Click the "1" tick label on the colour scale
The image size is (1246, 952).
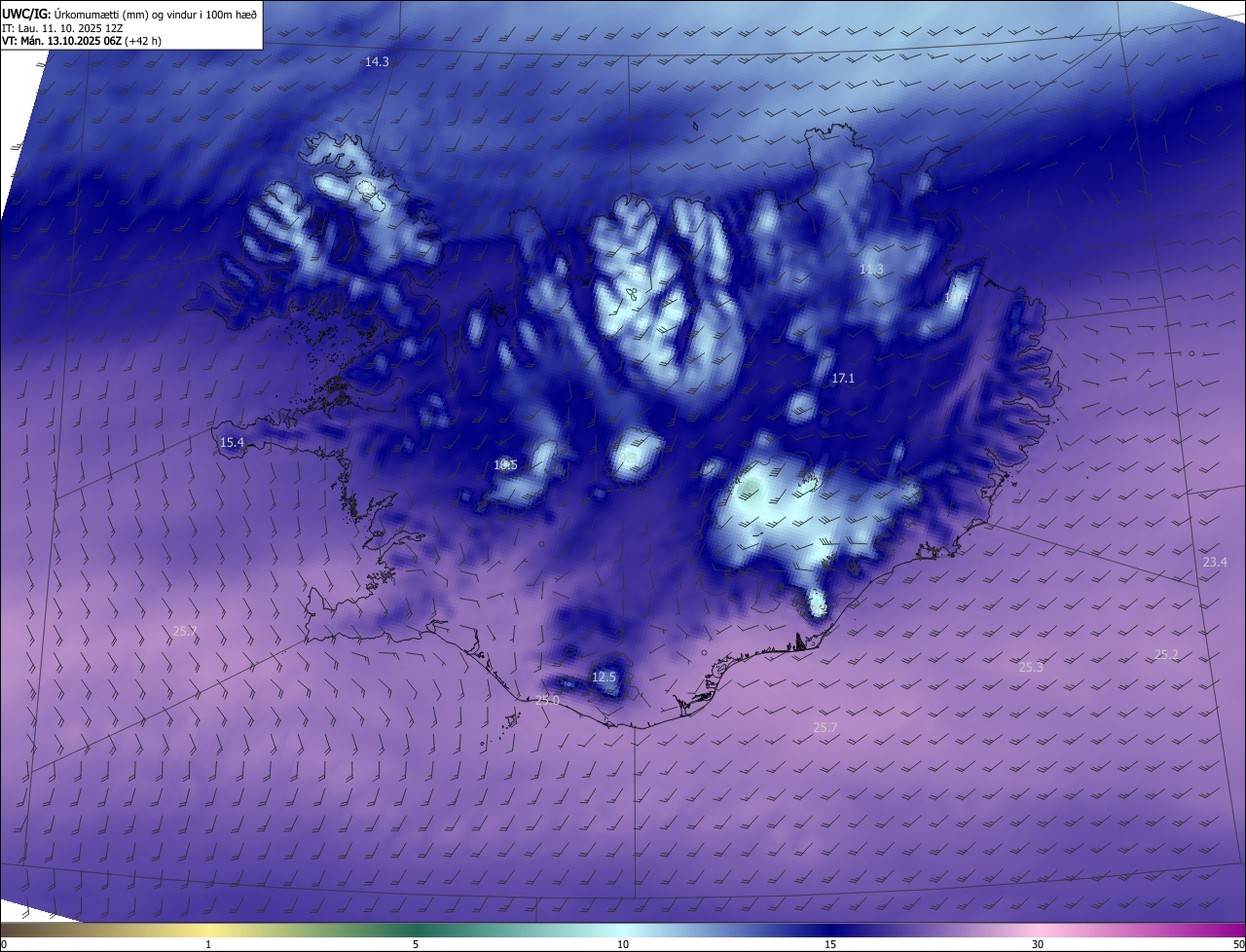point(208,945)
